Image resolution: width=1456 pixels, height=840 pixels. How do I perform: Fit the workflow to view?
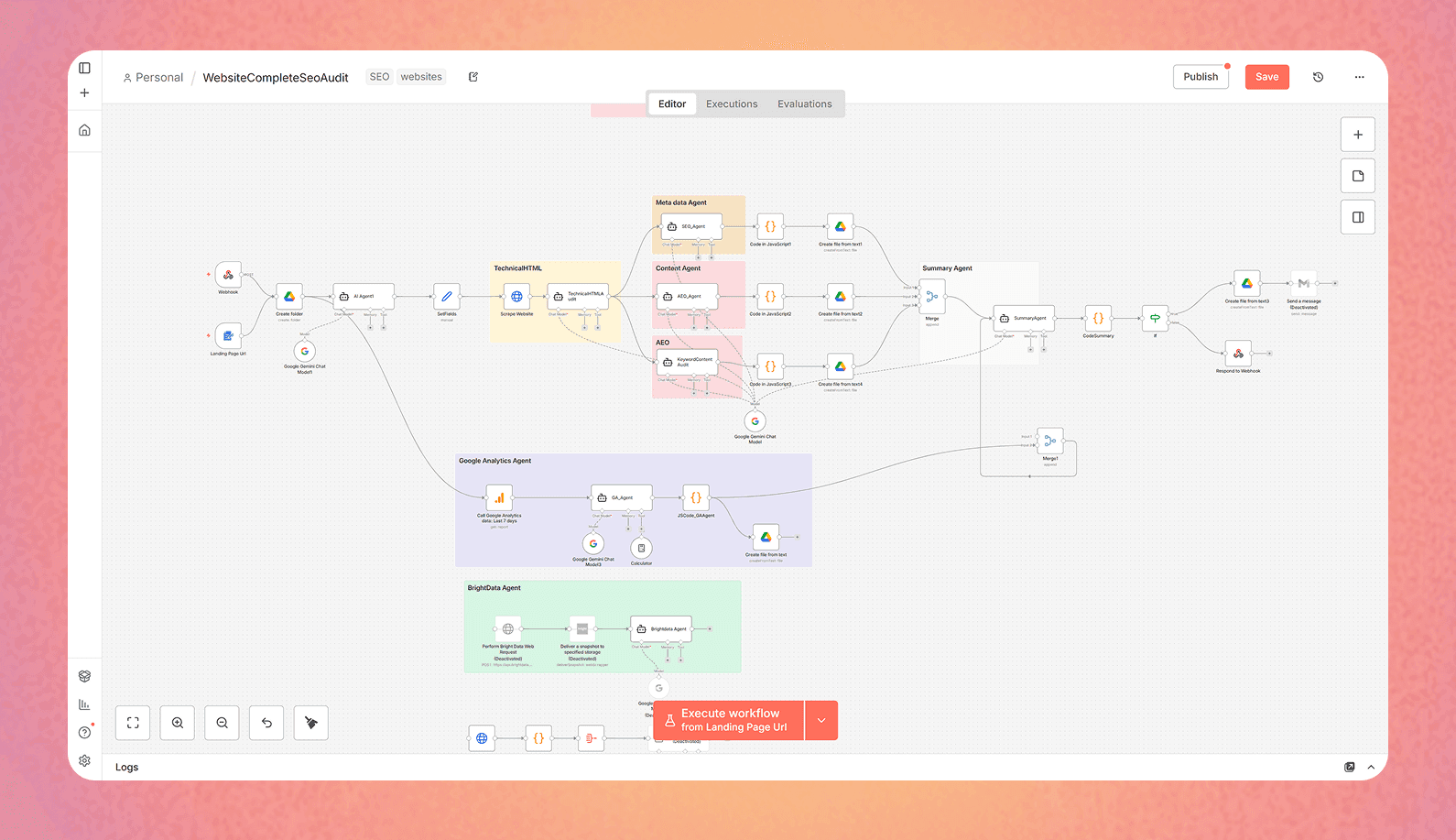click(x=133, y=723)
